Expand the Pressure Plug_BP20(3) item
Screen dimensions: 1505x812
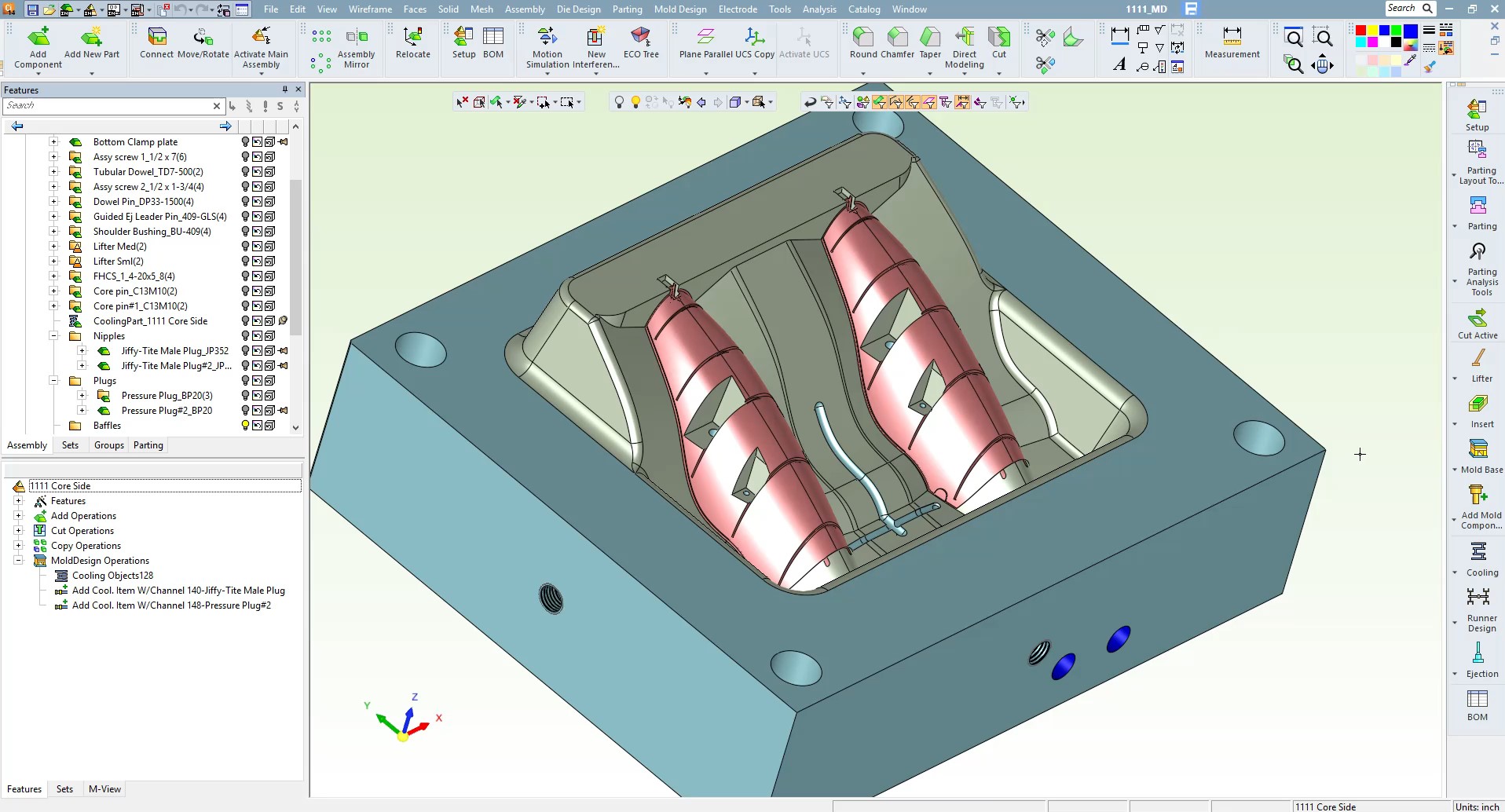pos(82,396)
